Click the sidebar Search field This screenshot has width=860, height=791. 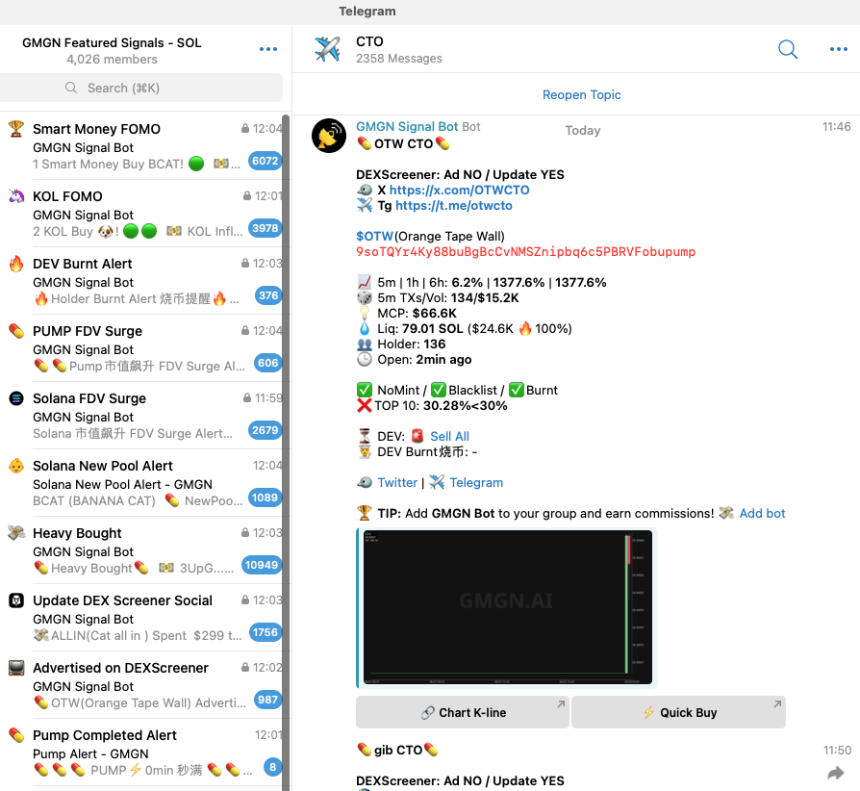pyautogui.click(x=142, y=88)
